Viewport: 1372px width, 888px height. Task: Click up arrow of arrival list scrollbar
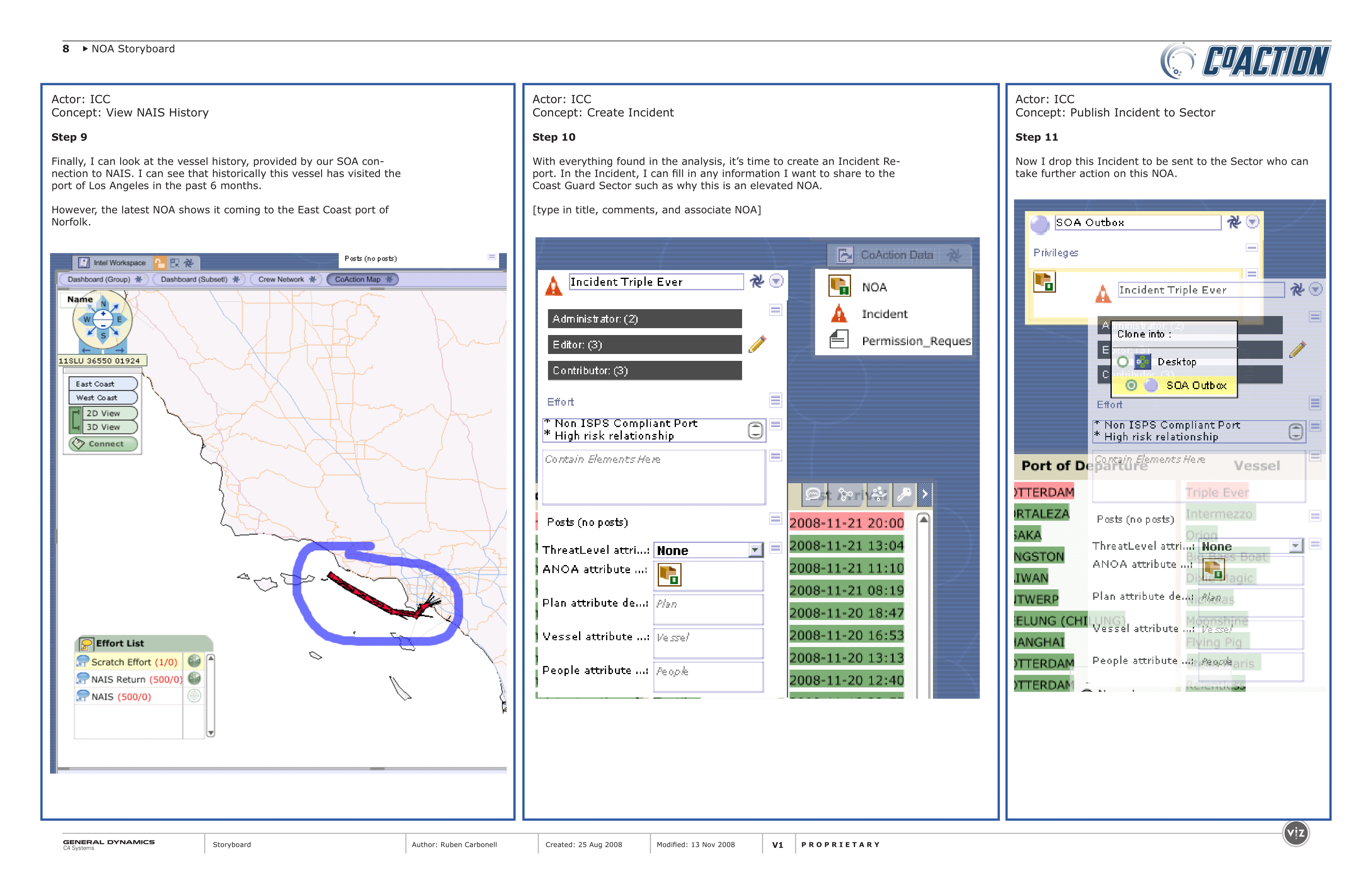(924, 519)
